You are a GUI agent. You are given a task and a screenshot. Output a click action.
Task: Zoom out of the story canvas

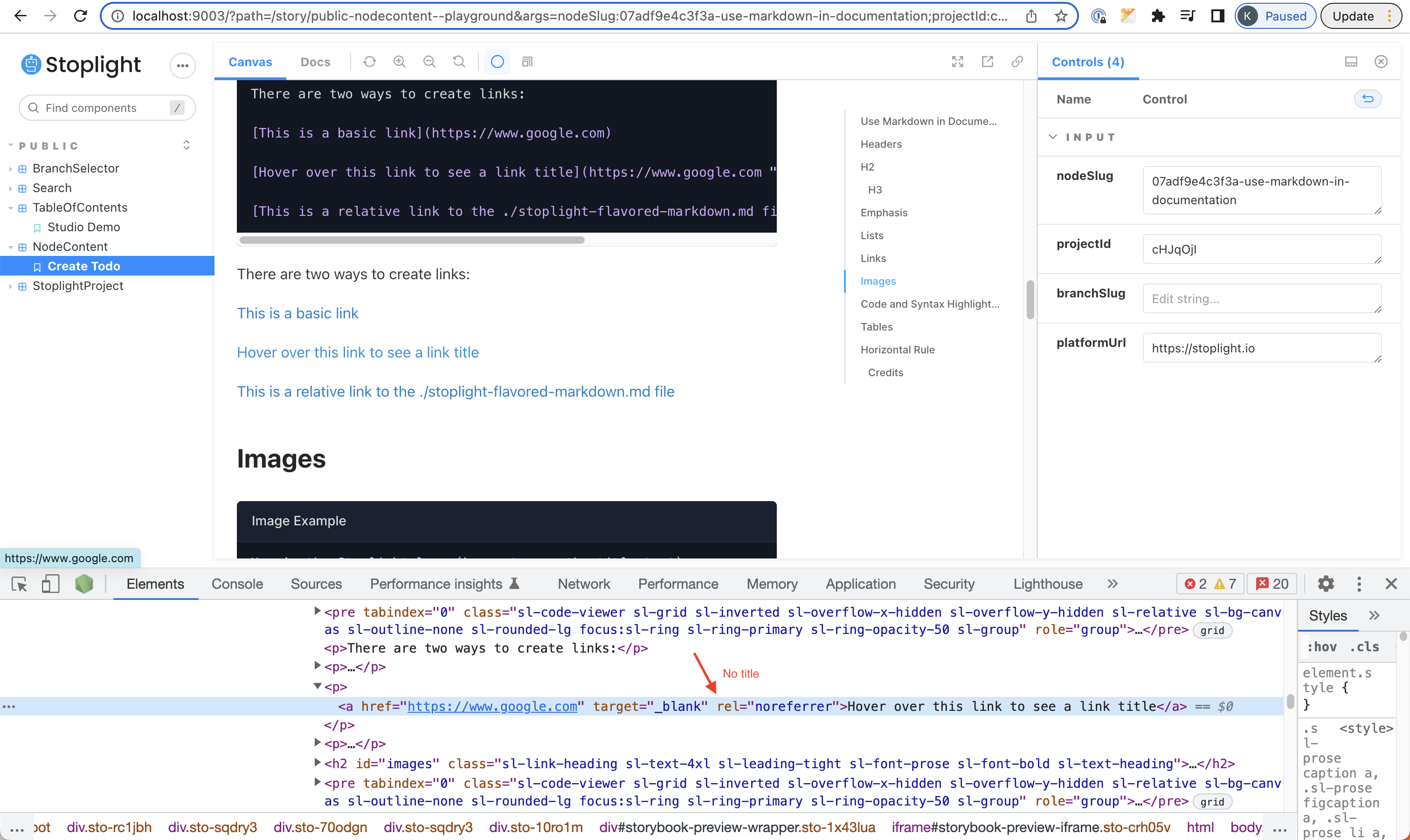(429, 61)
